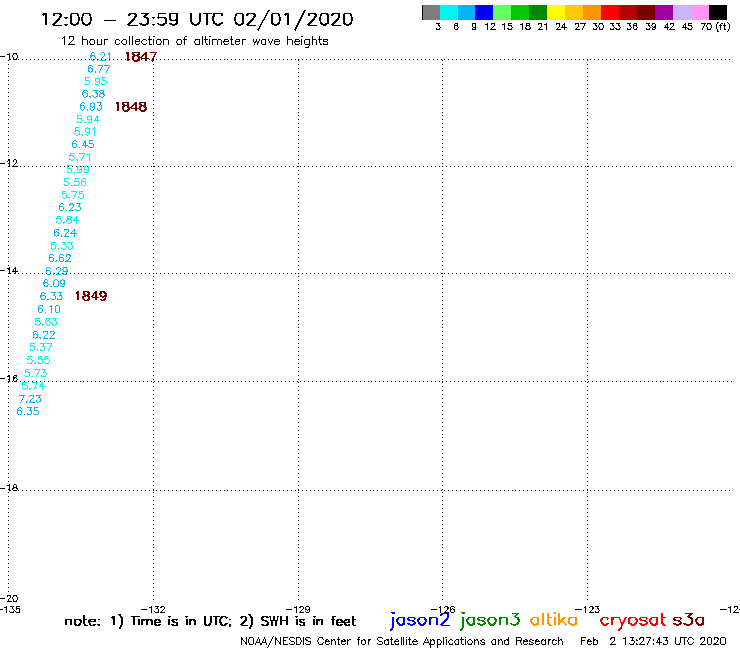Click wave height value 6.77
Screen dimensions: 740x650
click(99, 69)
